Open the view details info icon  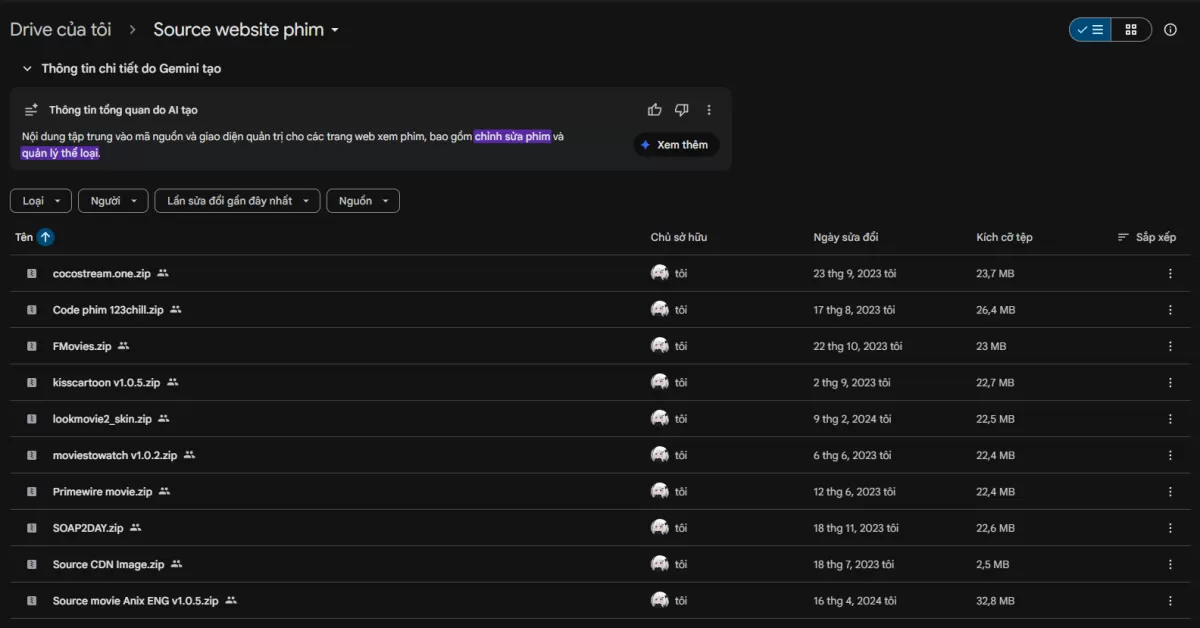pos(1170,30)
